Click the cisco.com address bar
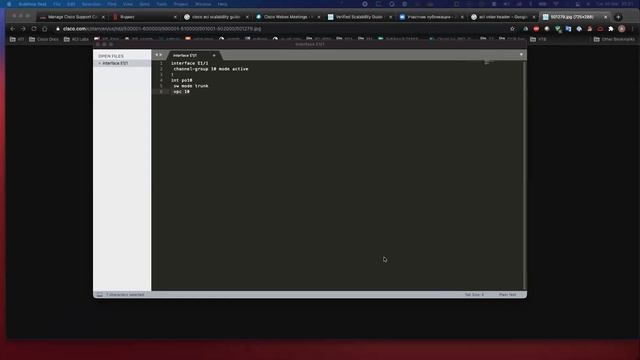The image size is (640, 360). pyautogui.click(x=282, y=29)
